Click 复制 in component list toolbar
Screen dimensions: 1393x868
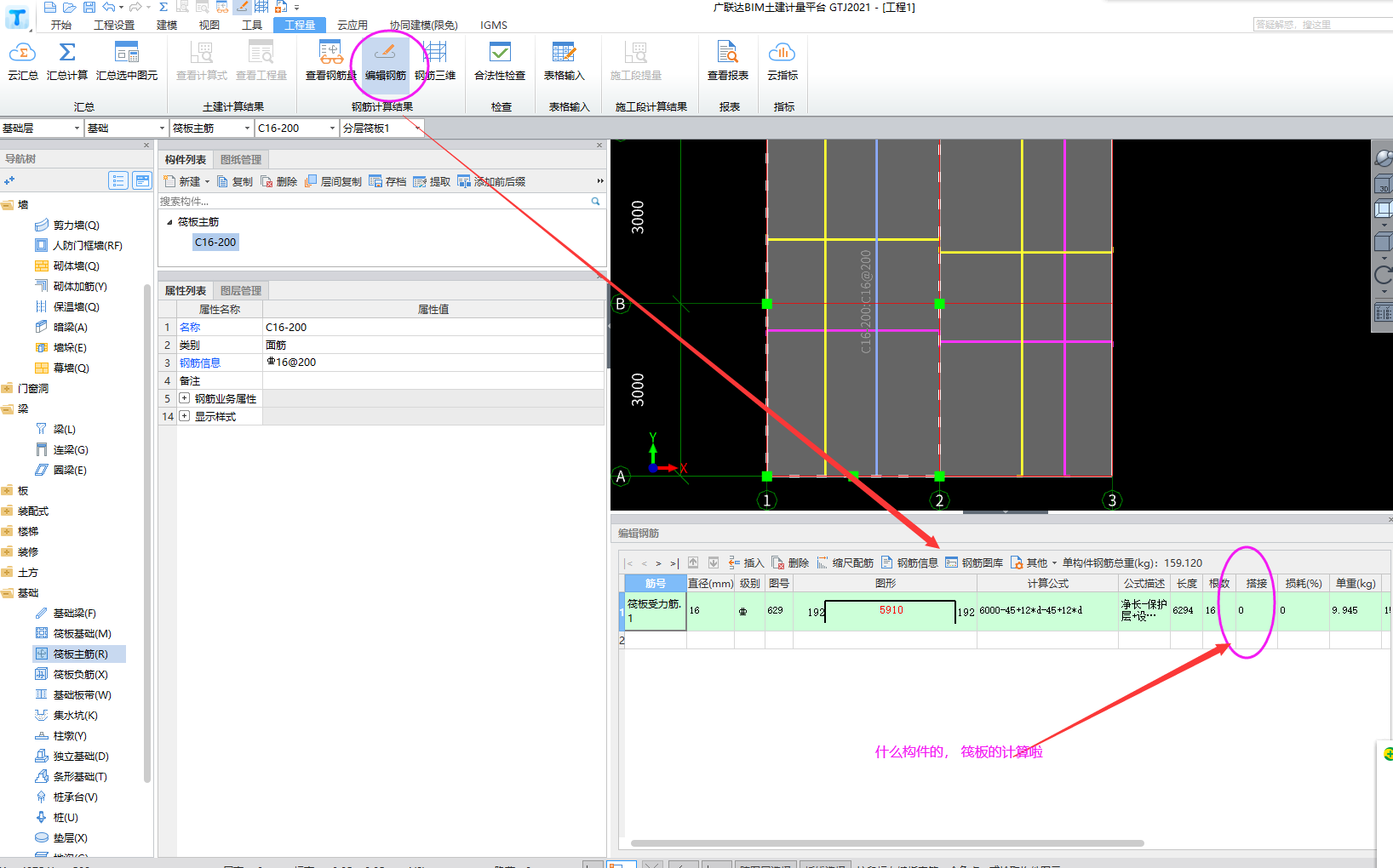click(235, 181)
